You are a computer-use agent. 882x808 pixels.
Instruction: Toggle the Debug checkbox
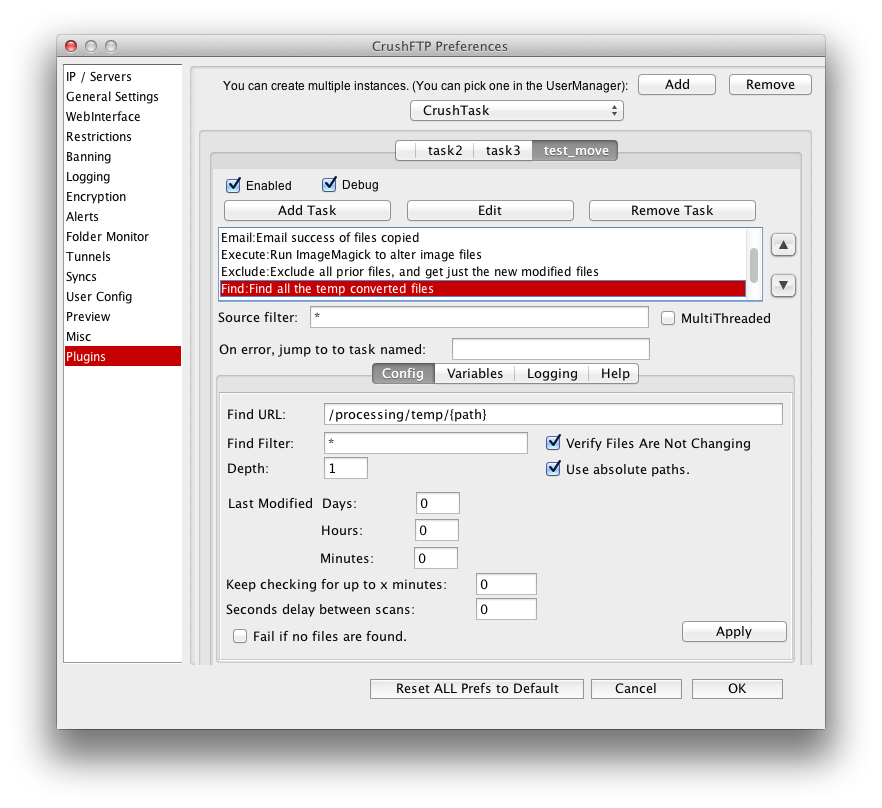[x=329, y=184]
